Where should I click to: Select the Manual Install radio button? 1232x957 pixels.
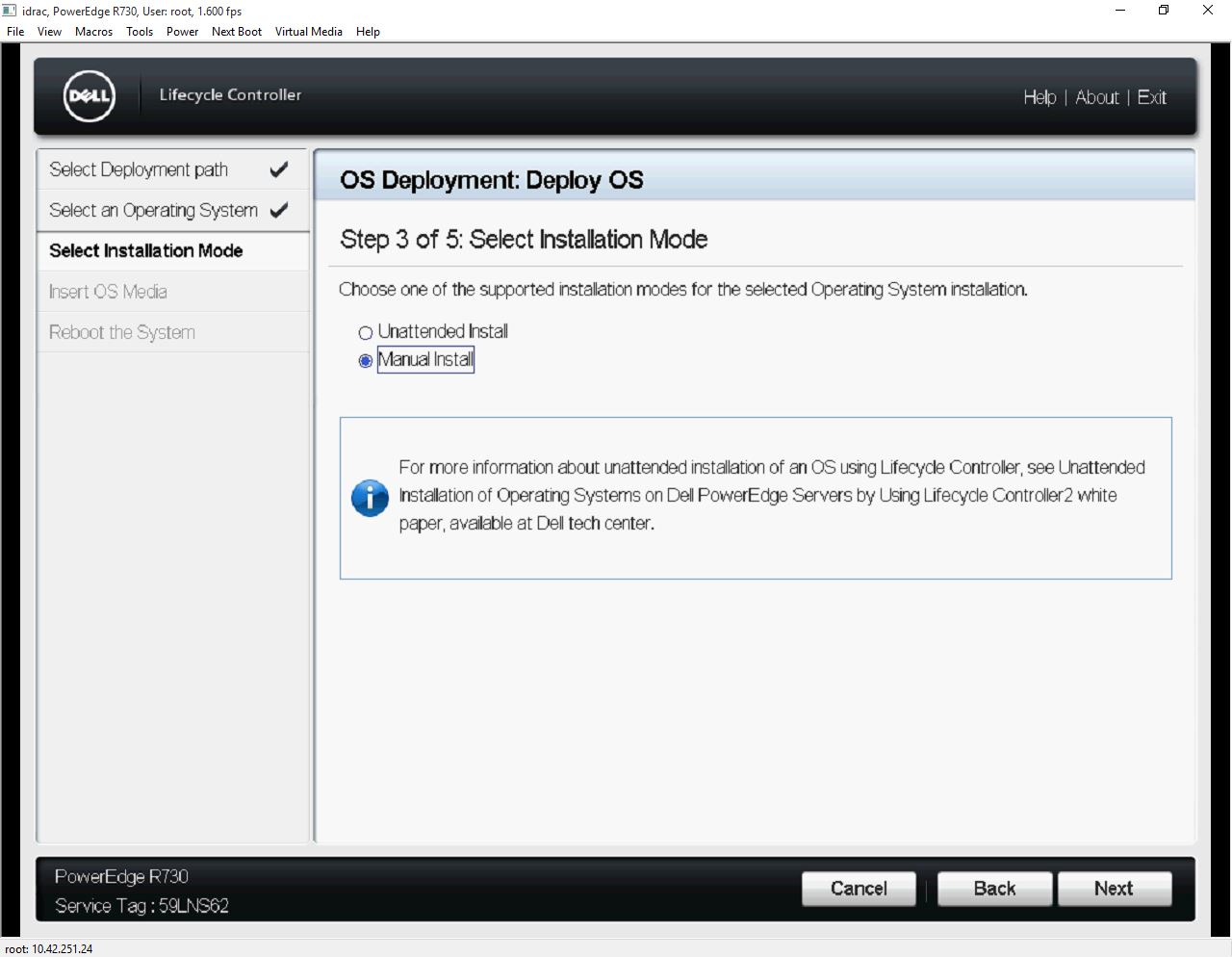tap(366, 361)
